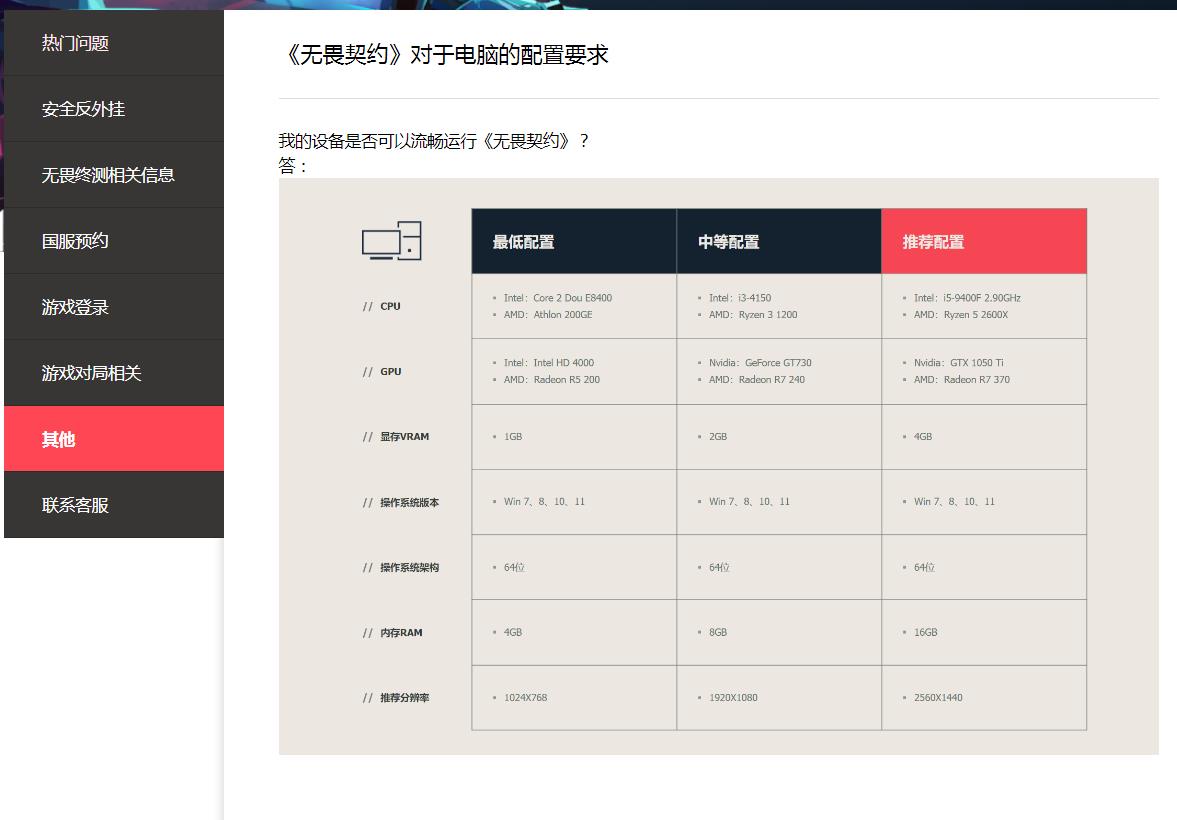Select the 热门问题 sidebar menu item
Screen dimensions: 1177x820
75,42
